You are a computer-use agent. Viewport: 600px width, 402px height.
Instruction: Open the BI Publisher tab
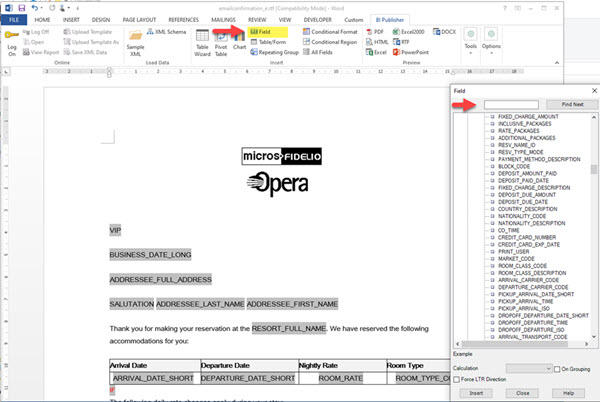(x=390, y=20)
